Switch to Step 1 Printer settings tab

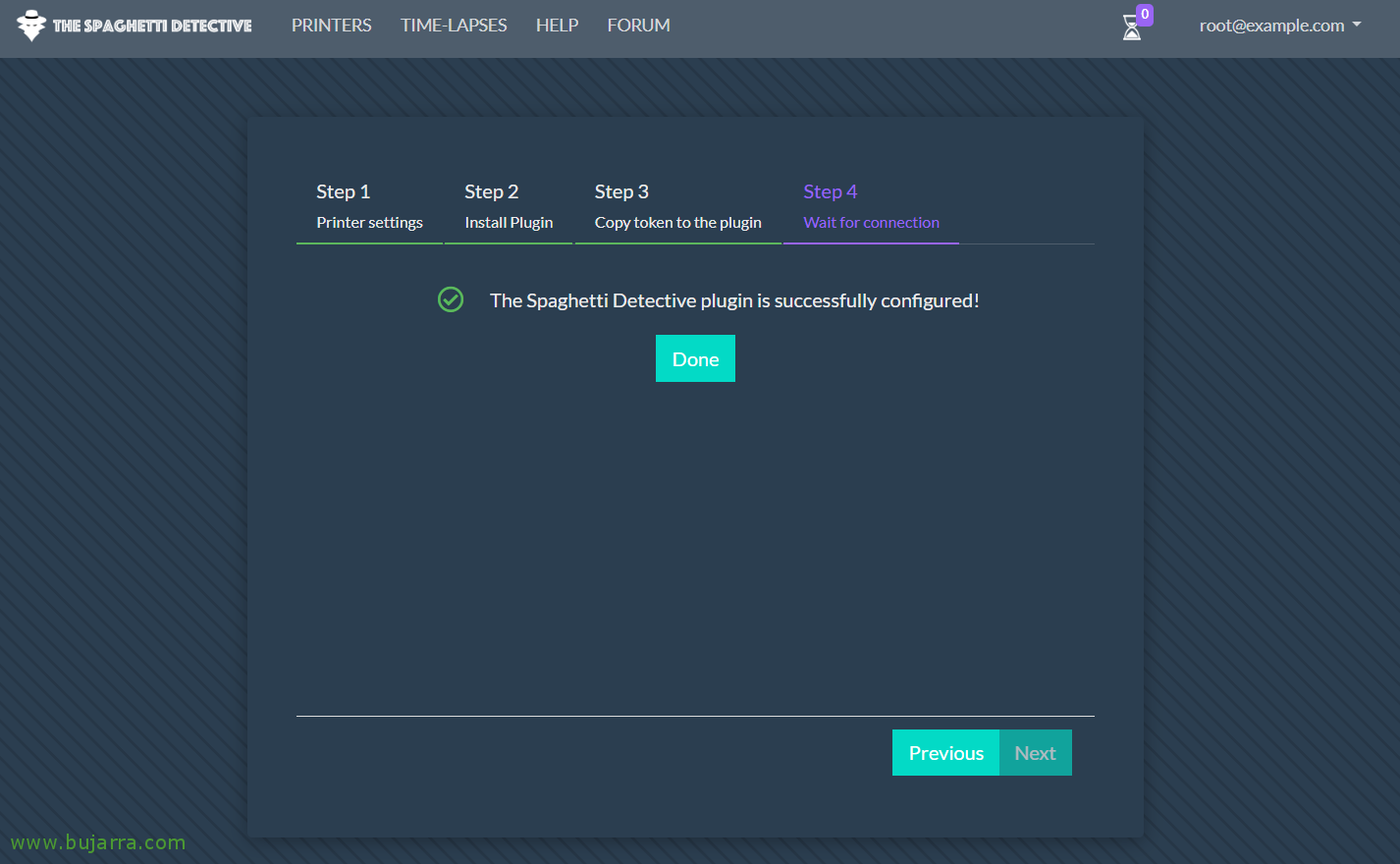click(369, 207)
